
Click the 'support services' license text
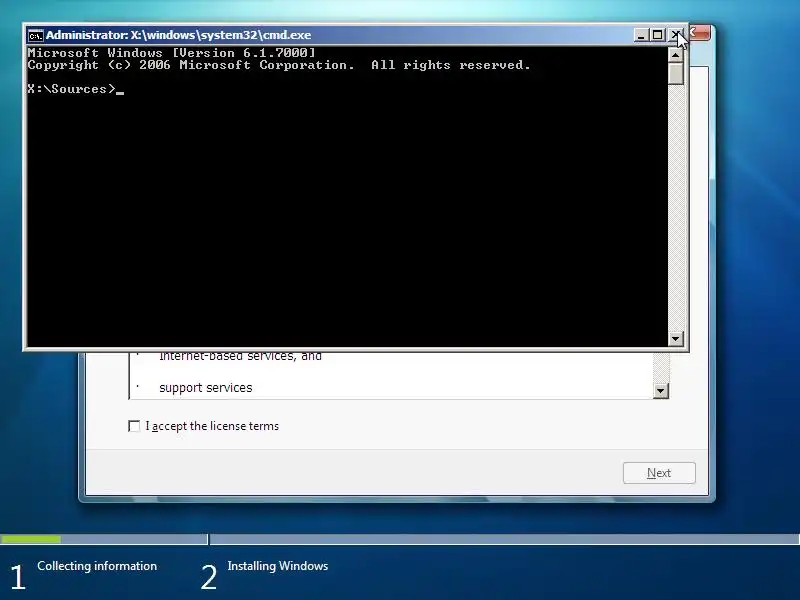(206, 388)
